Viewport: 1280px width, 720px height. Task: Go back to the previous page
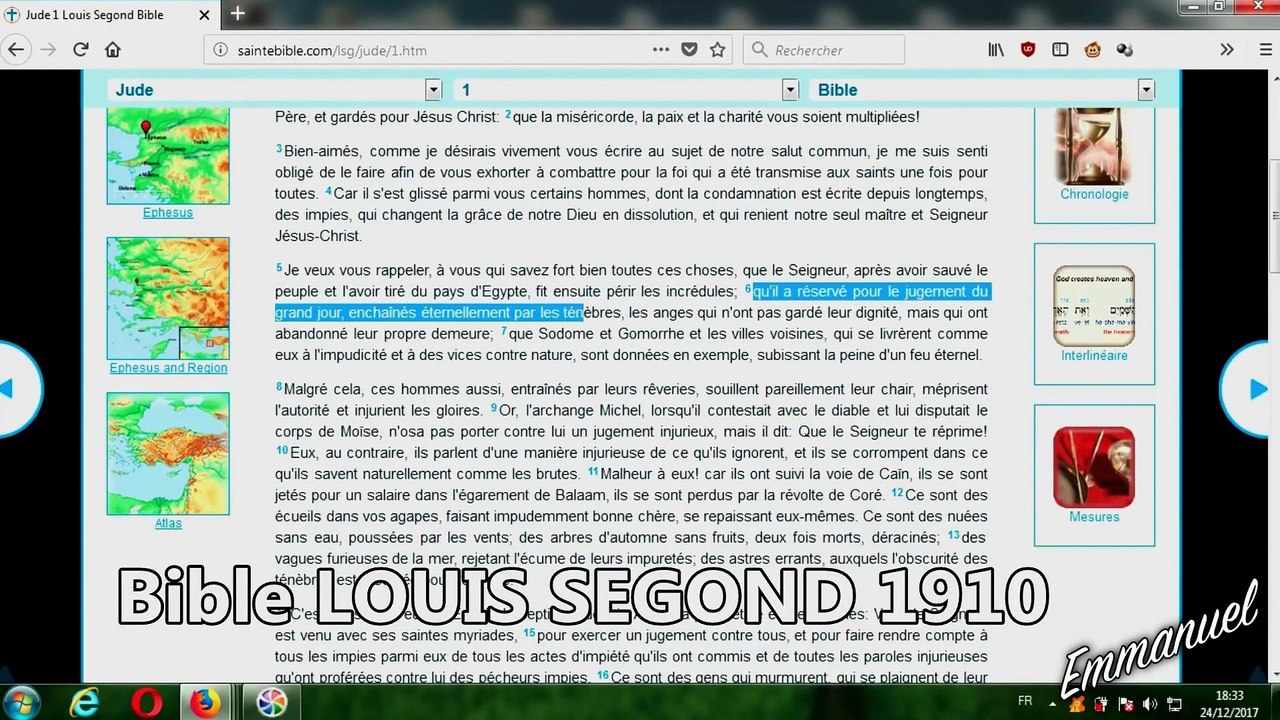pyautogui.click(x=17, y=50)
